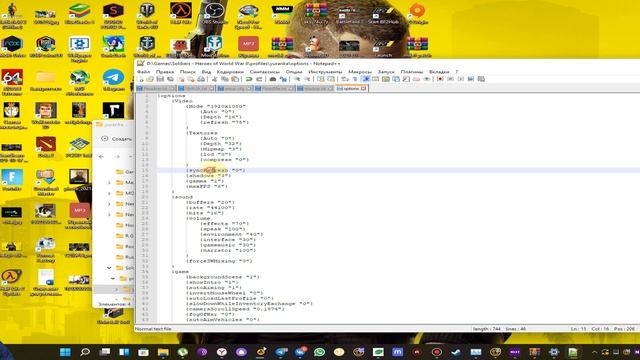640x360 pixels.
Task: Open the Макросы menu
Action: pyautogui.click(x=360, y=72)
